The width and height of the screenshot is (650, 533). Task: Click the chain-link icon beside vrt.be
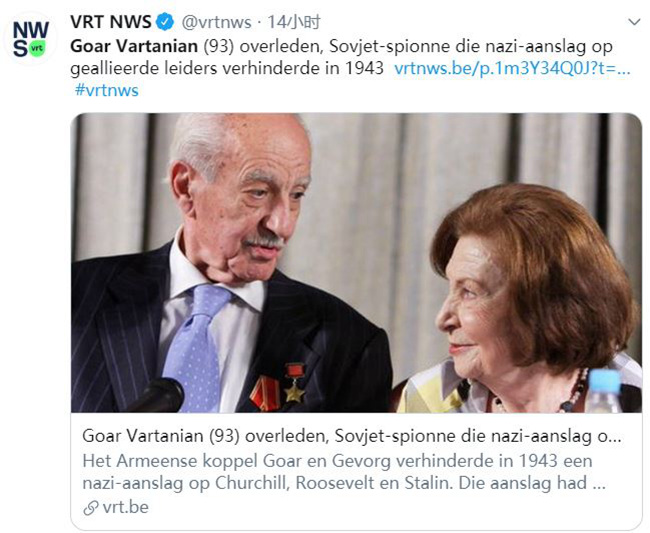click(x=91, y=508)
